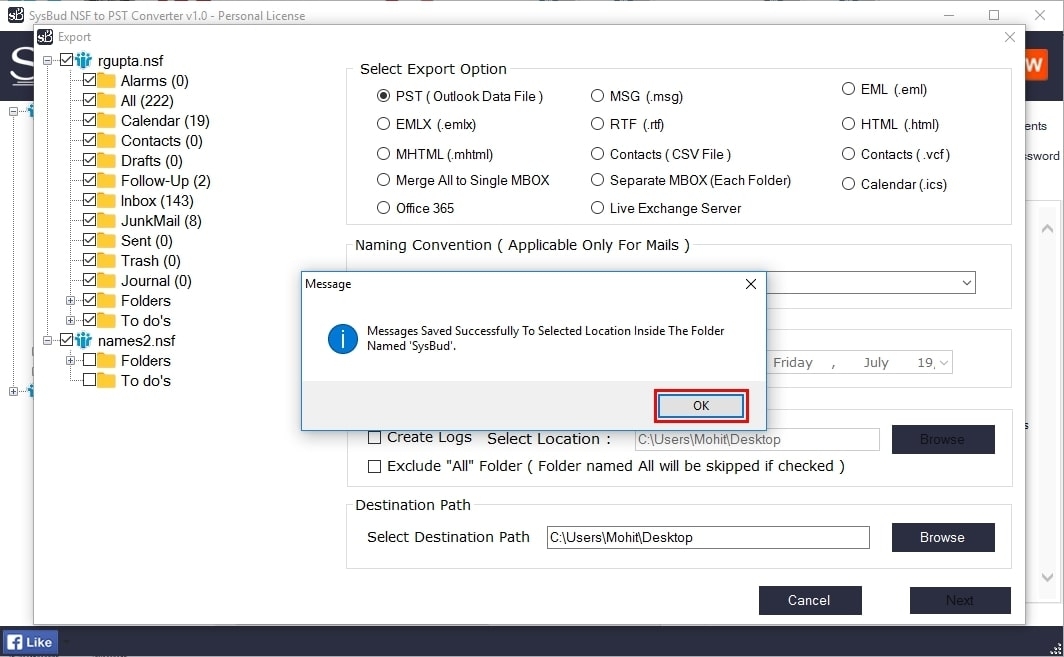Select the EML (.eml) export option

coord(848,88)
